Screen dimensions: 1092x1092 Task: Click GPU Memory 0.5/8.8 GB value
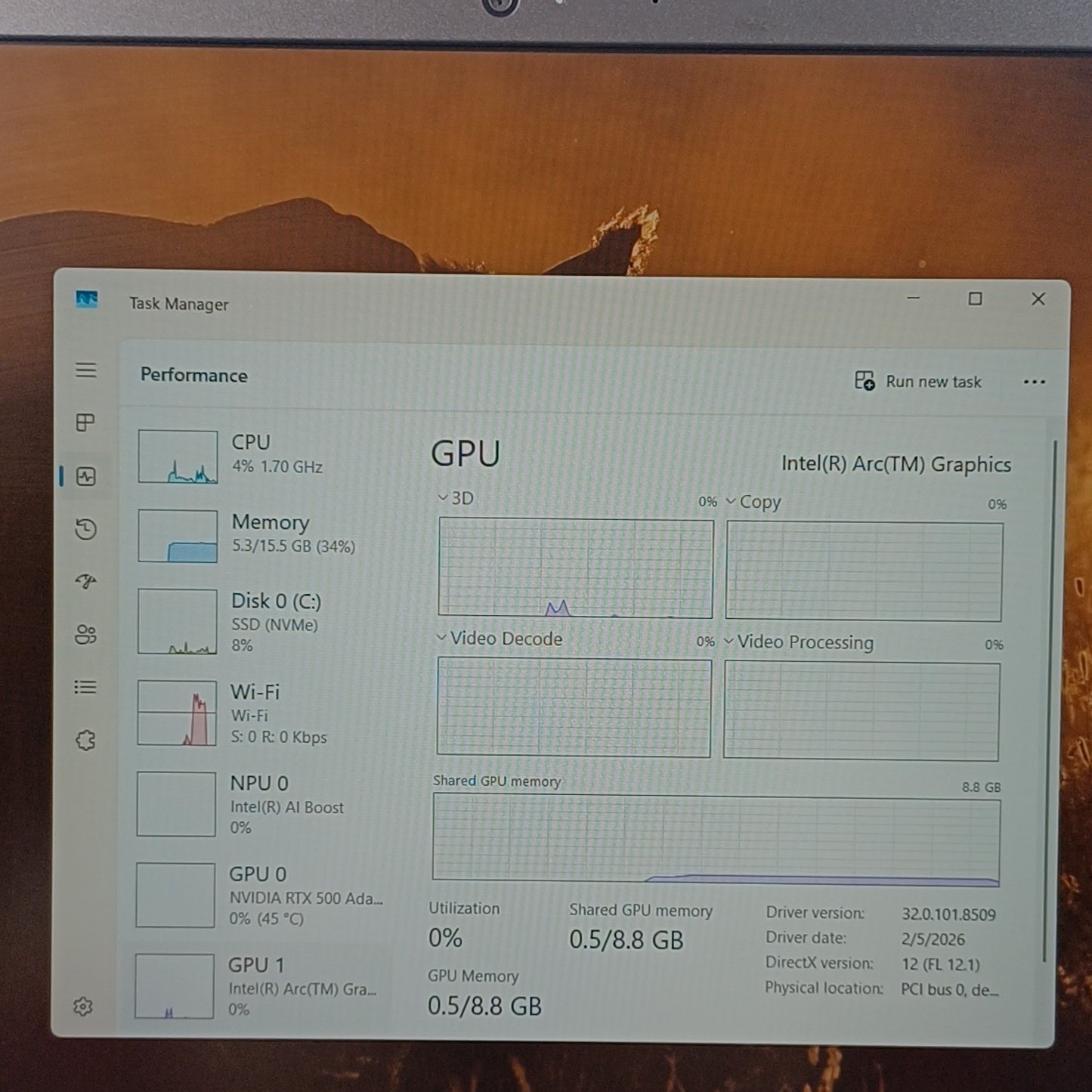point(484,1006)
